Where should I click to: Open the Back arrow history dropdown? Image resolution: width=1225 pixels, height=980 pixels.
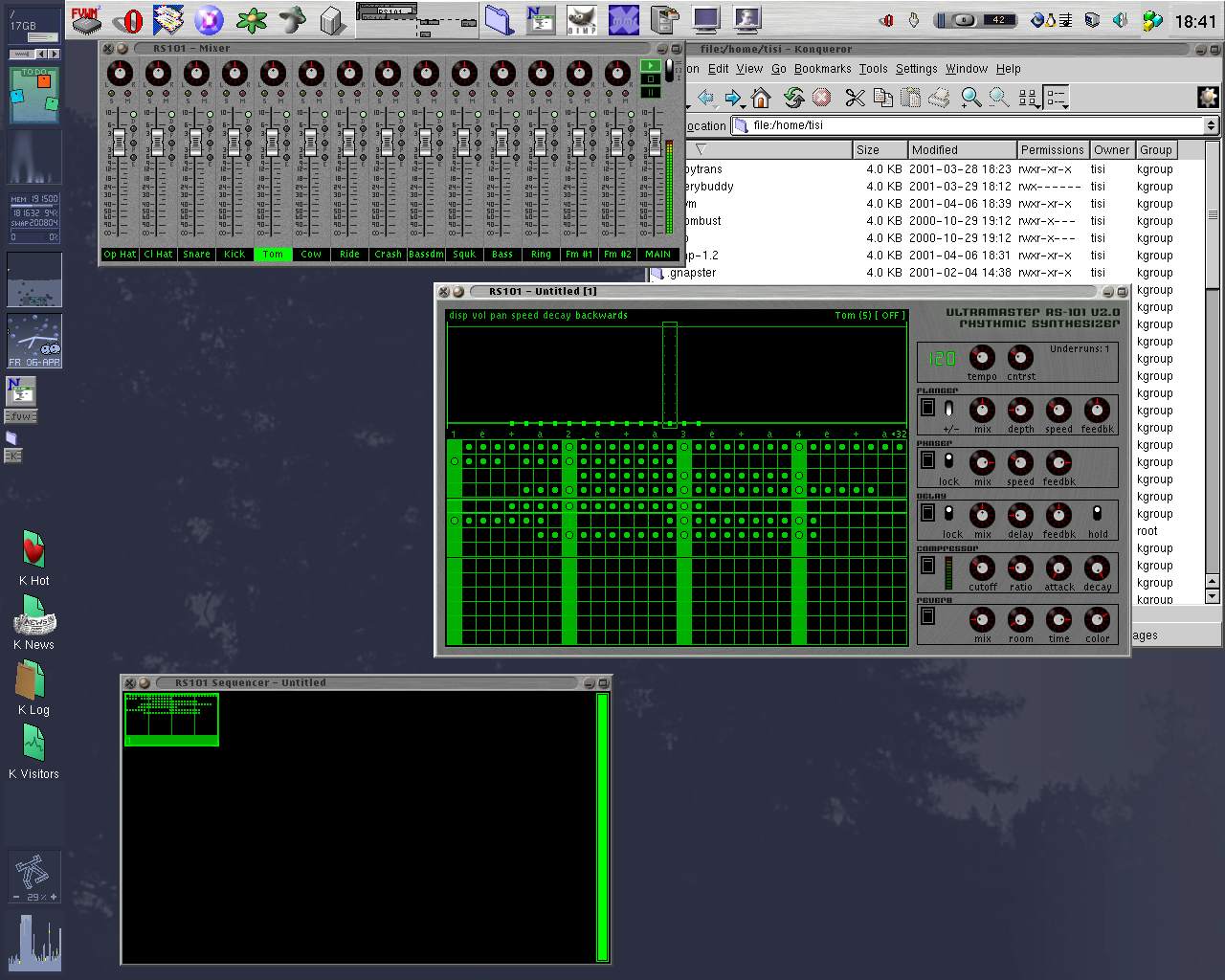716,106
